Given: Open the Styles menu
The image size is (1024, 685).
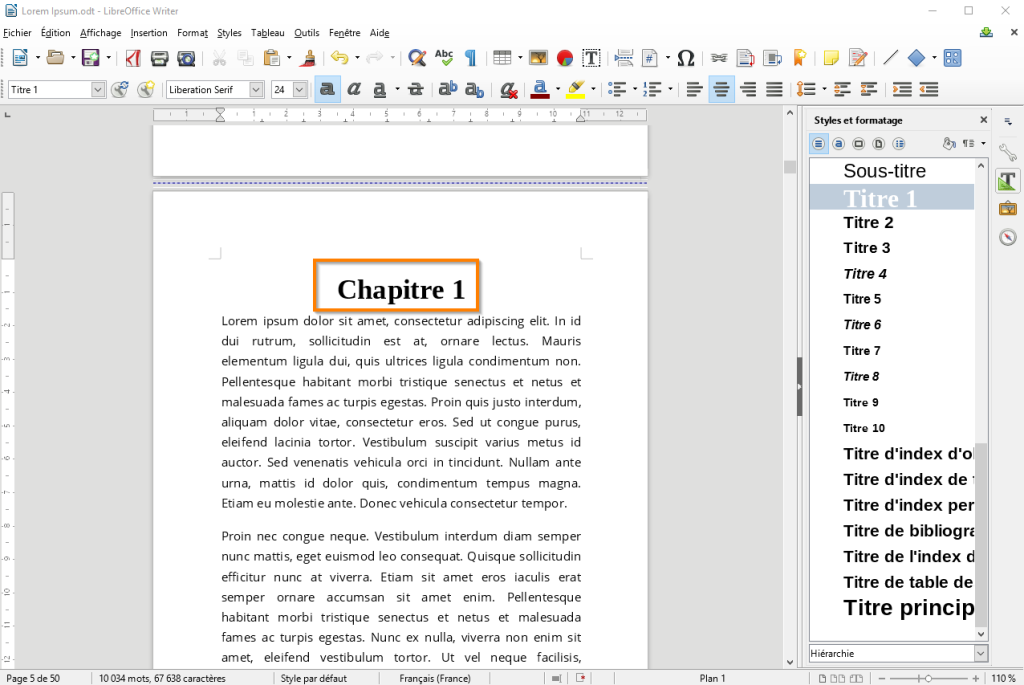Looking at the screenshot, I should pos(229,33).
